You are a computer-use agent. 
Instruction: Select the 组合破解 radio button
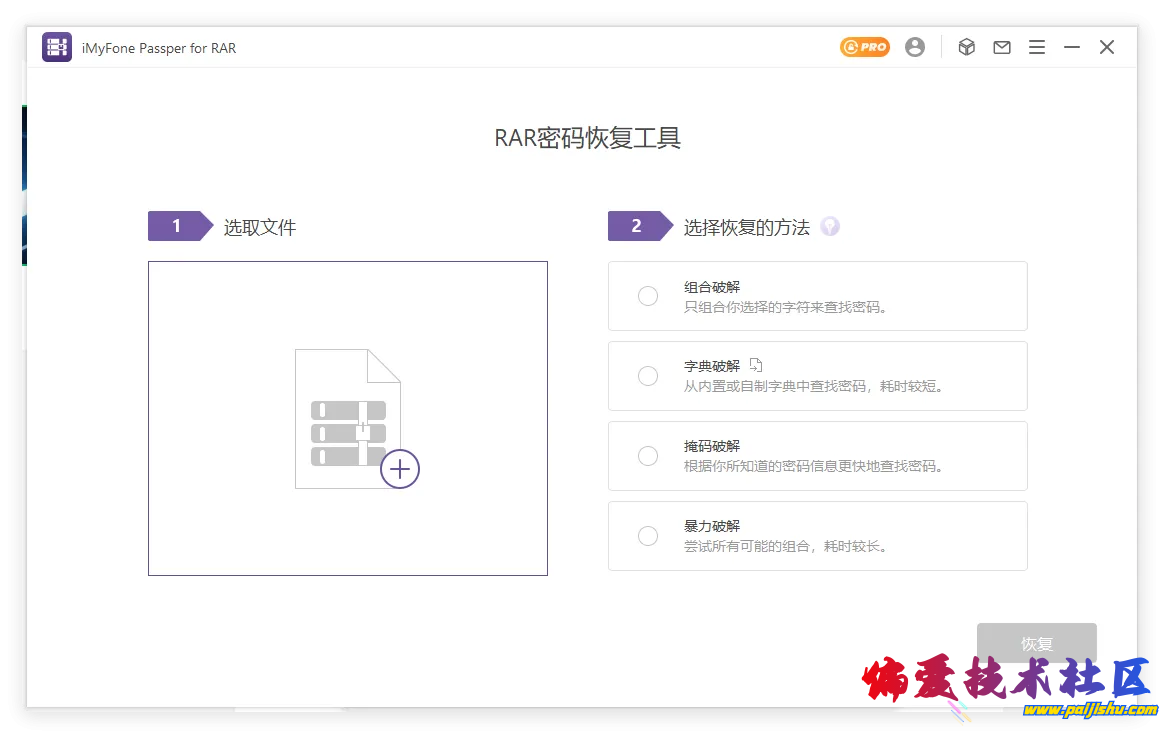pyautogui.click(x=648, y=296)
